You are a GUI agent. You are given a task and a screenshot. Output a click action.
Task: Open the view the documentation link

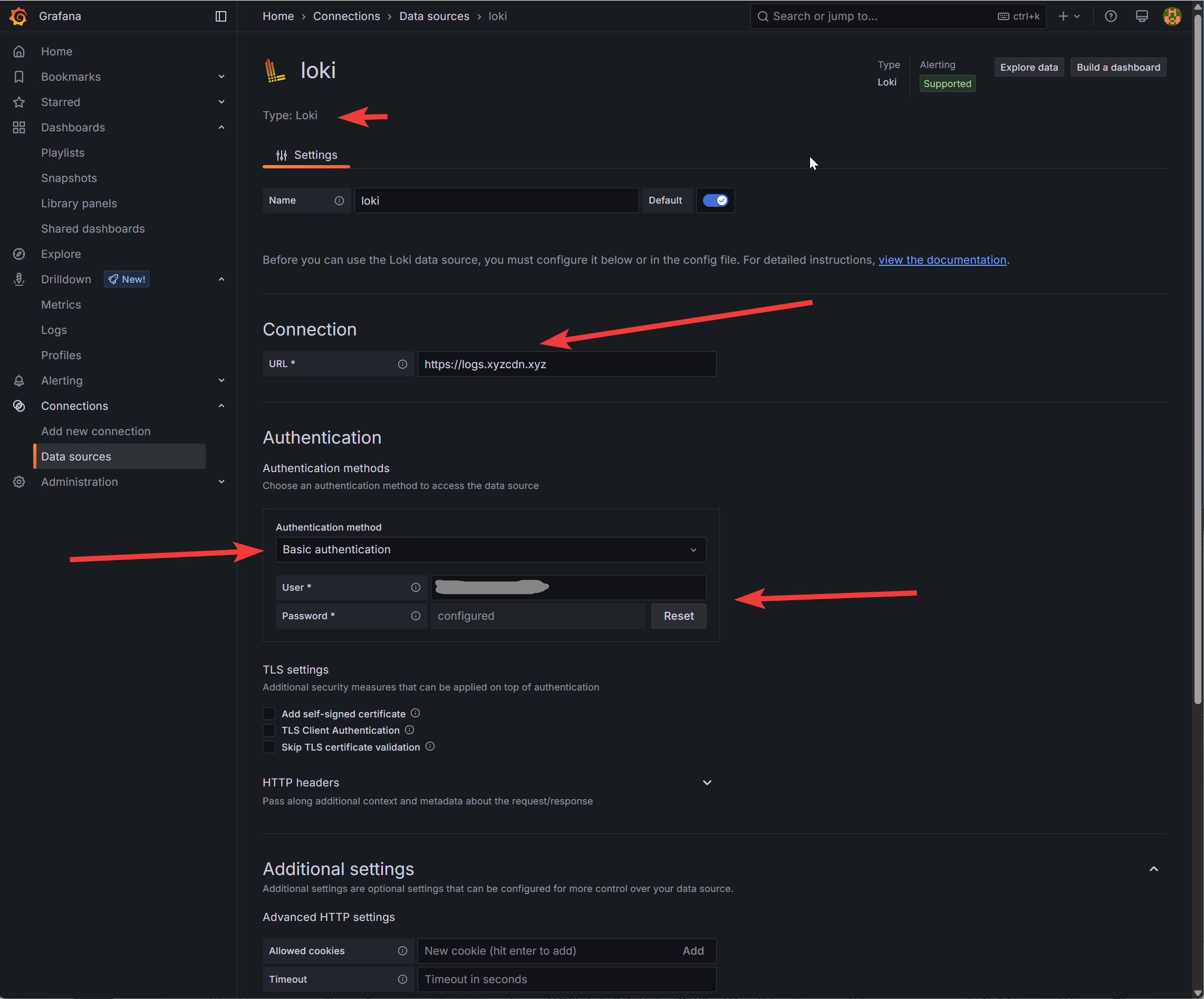[942, 260]
